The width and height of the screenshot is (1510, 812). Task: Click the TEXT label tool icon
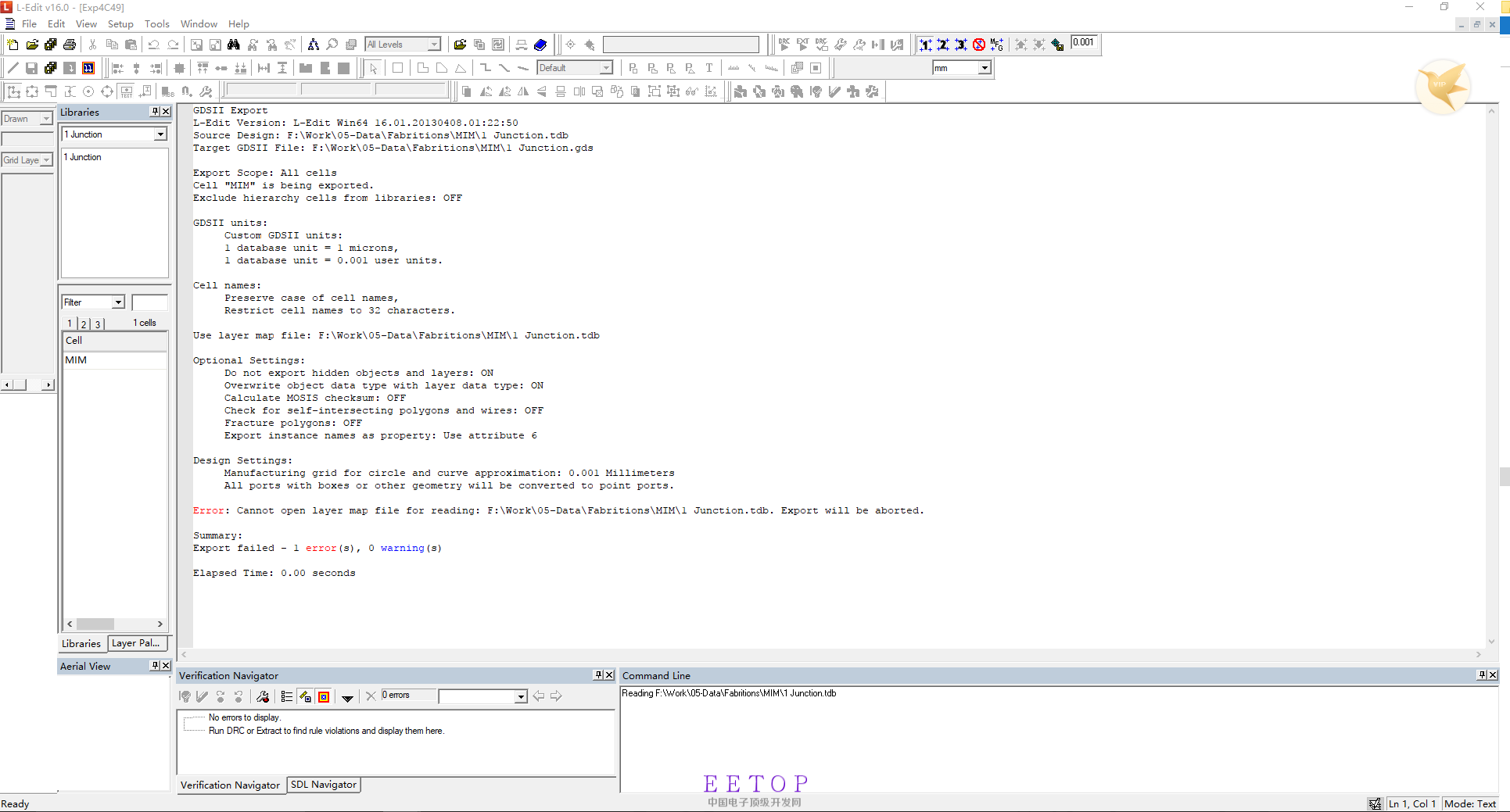(x=127, y=91)
